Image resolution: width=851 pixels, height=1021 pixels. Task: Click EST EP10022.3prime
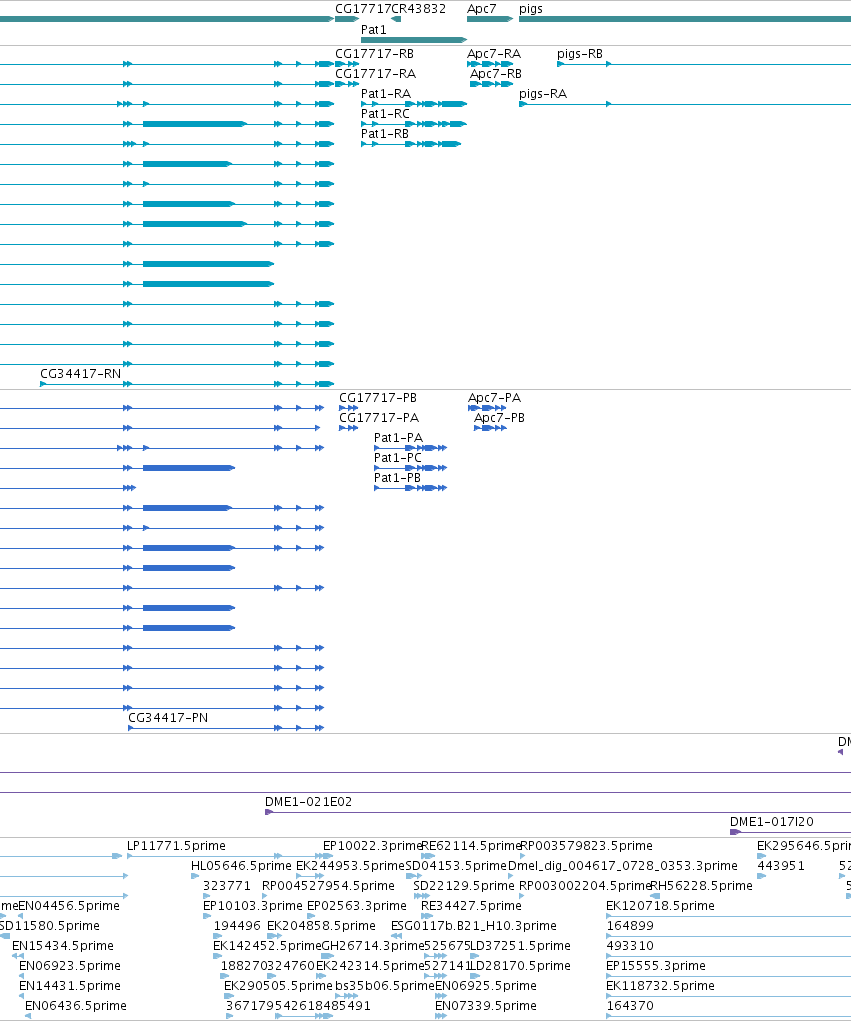[x=373, y=846]
